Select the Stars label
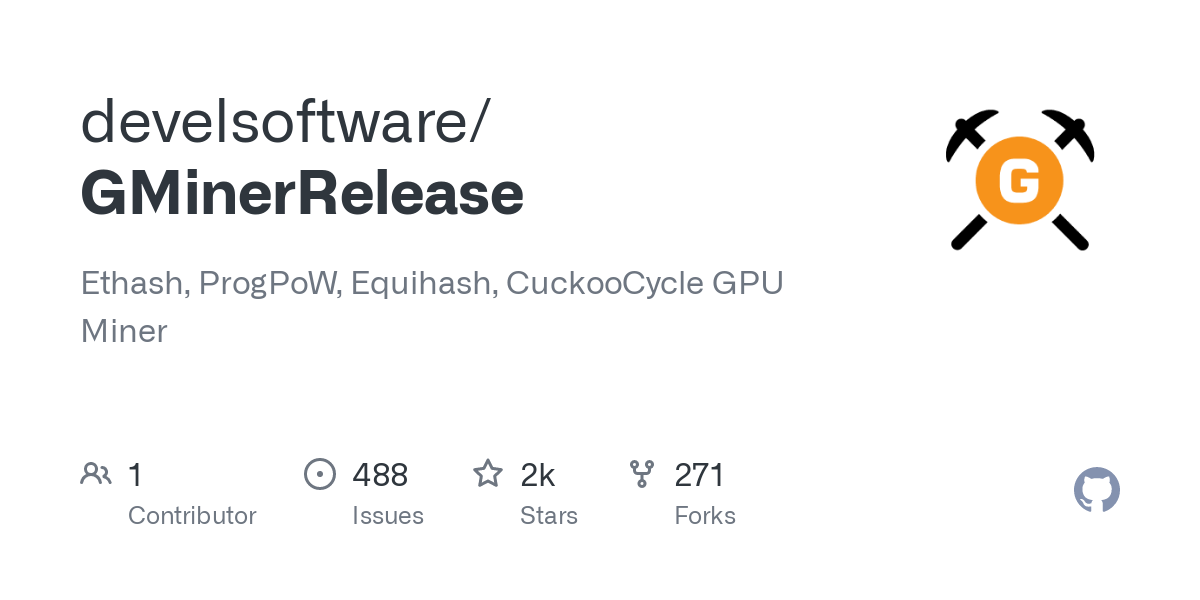The image size is (1200, 600). pos(549,516)
